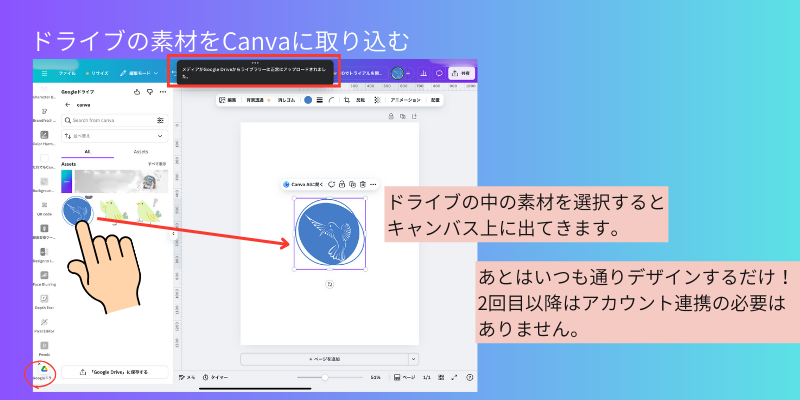Click Canva AIに聞く on floating toolbar
This screenshot has height=400, width=800.
pyautogui.click(x=304, y=184)
